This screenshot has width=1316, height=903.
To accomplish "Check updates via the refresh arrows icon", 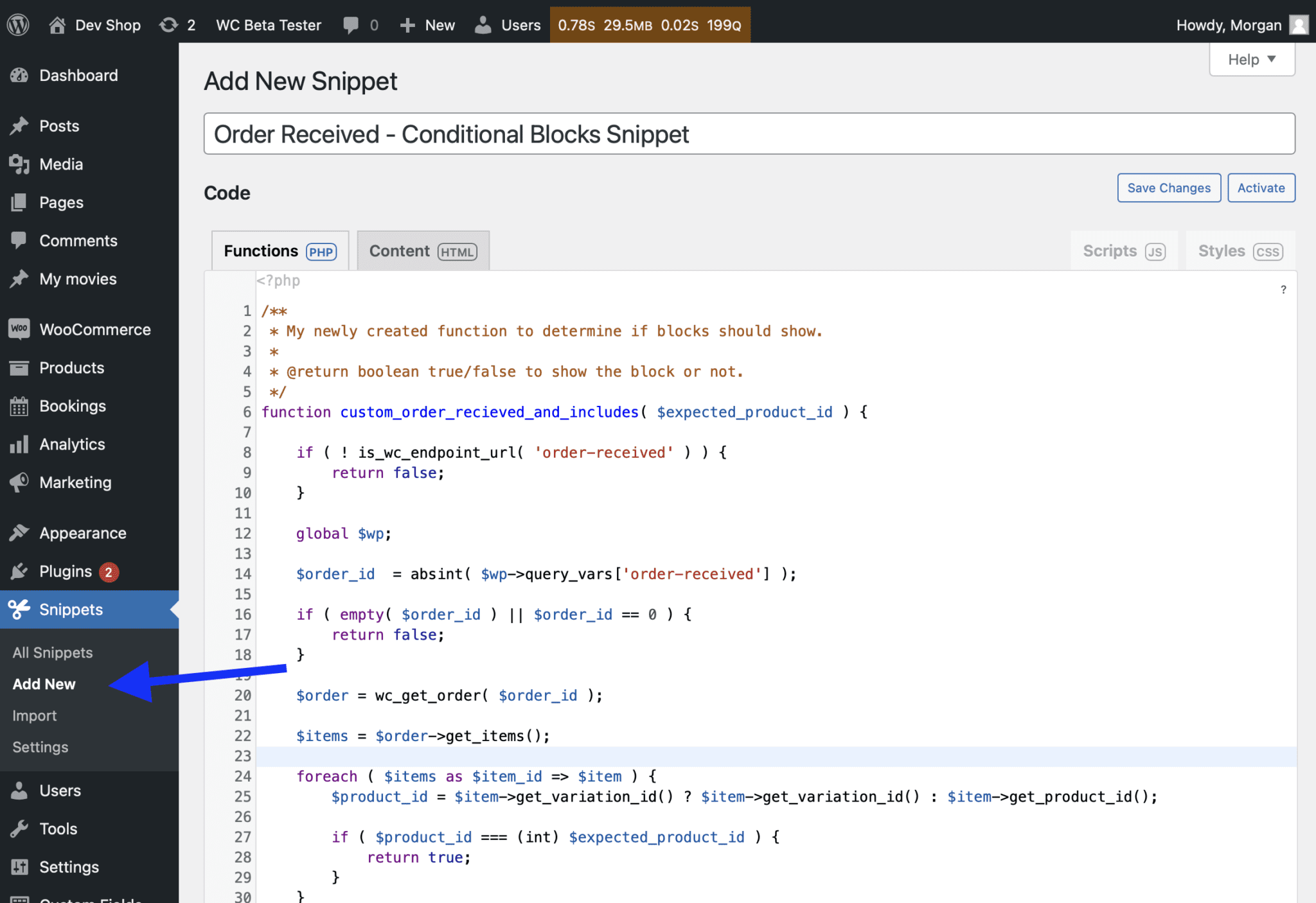I will click(168, 24).
